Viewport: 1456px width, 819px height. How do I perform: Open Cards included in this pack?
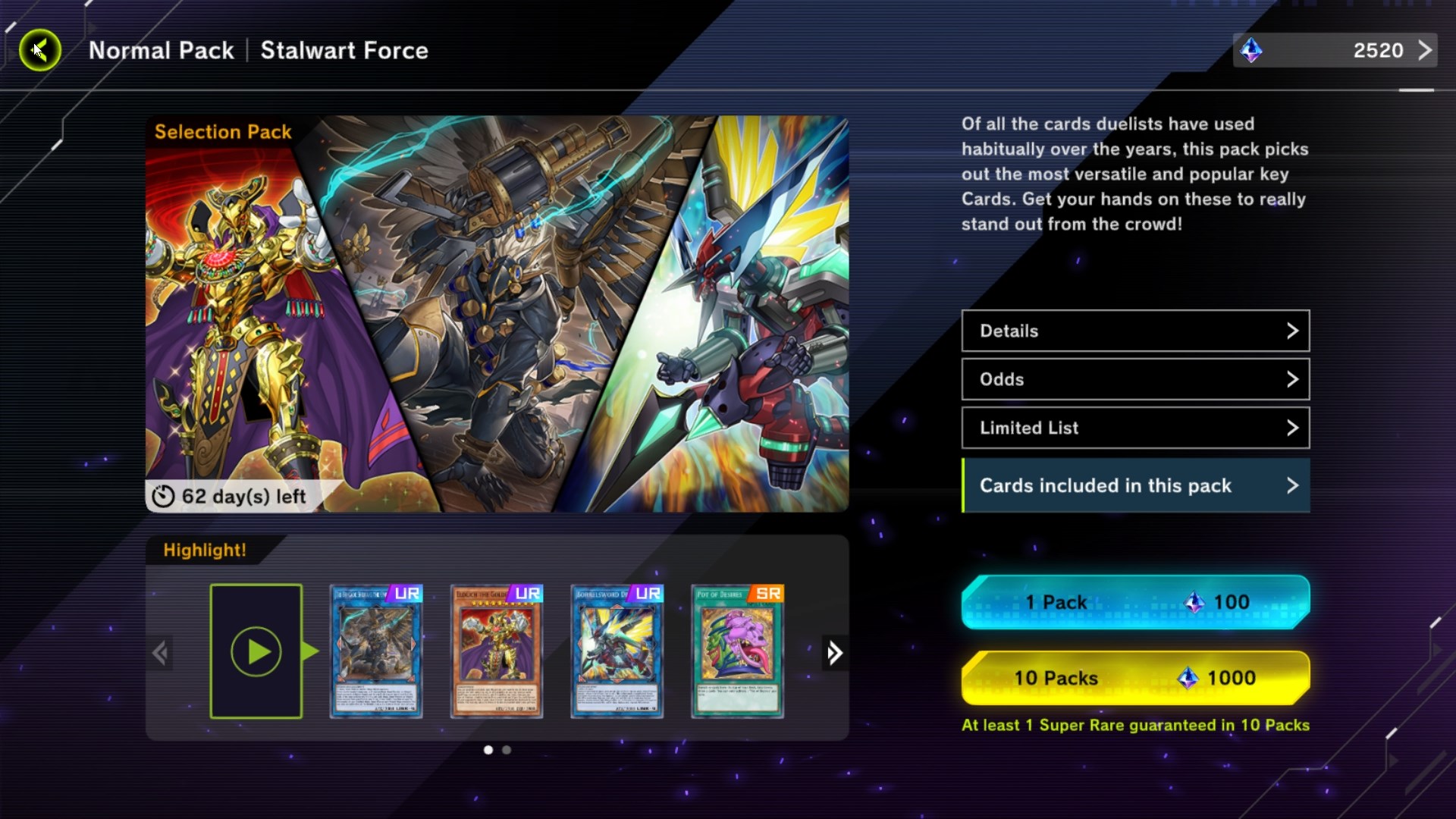click(x=1135, y=485)
